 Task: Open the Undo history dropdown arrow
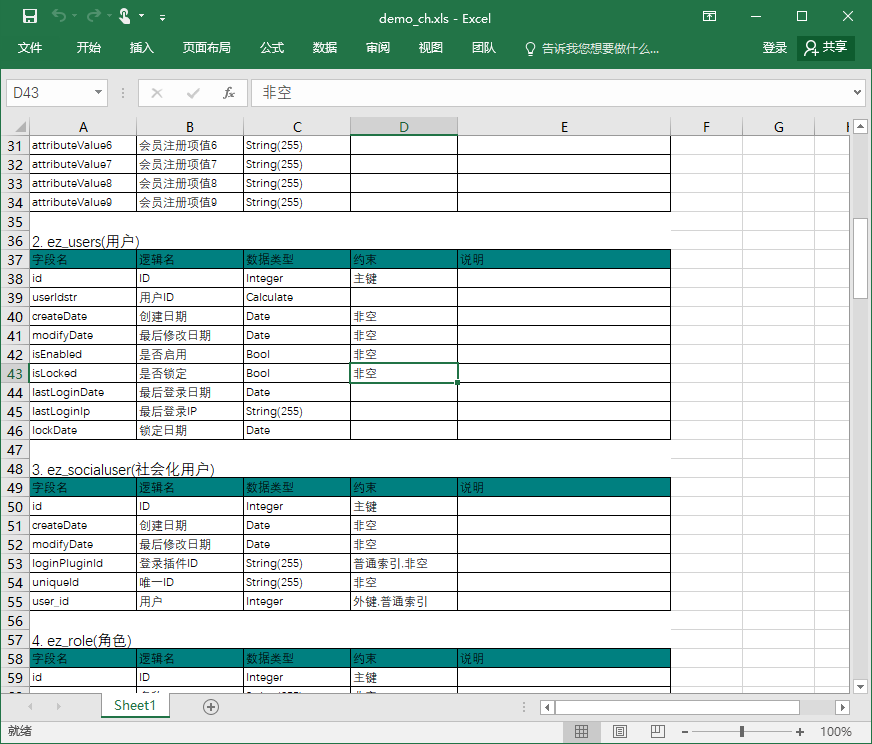point(75,16)
